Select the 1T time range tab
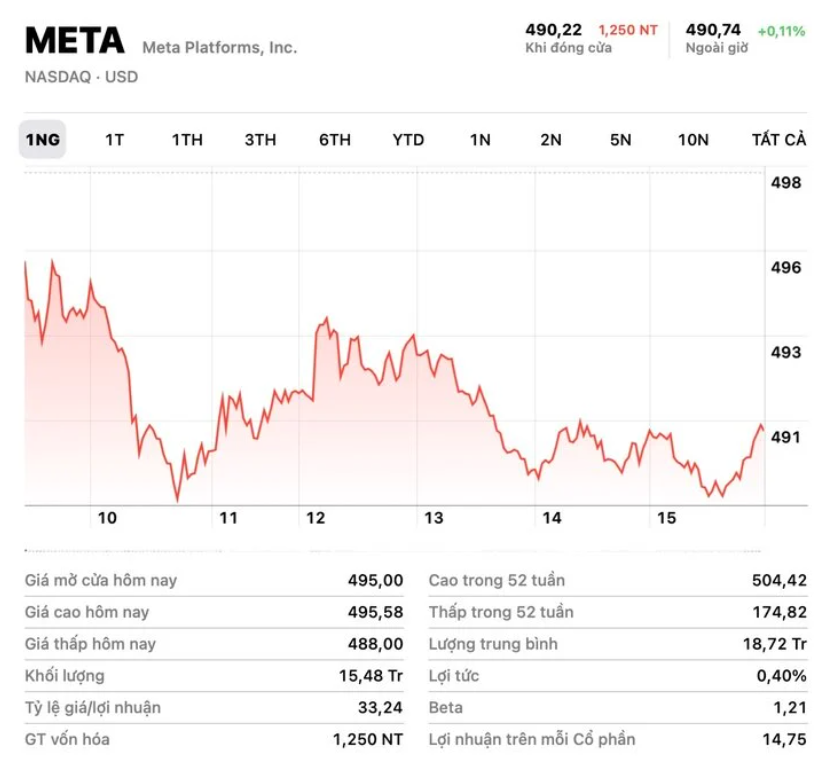832x767 pixels. (x=113, y=140)
